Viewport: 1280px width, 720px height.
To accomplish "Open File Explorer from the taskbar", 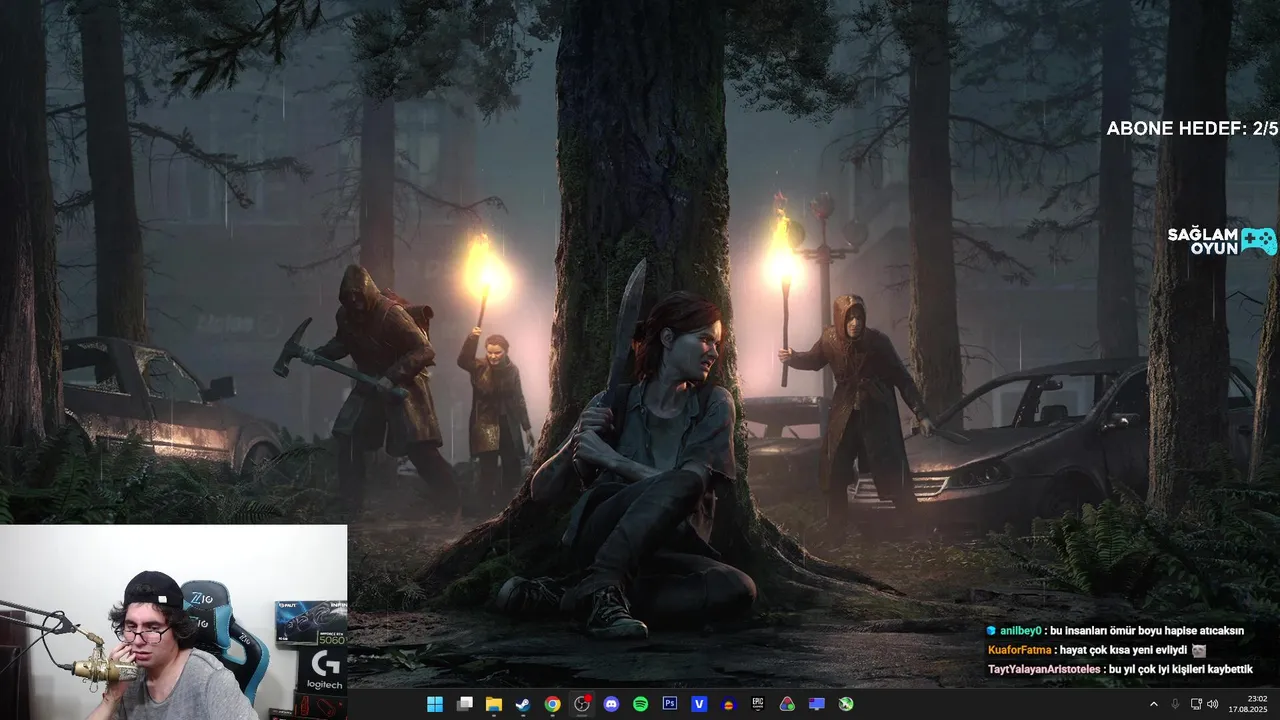I will pyautogui.click(x=493, y=704).
